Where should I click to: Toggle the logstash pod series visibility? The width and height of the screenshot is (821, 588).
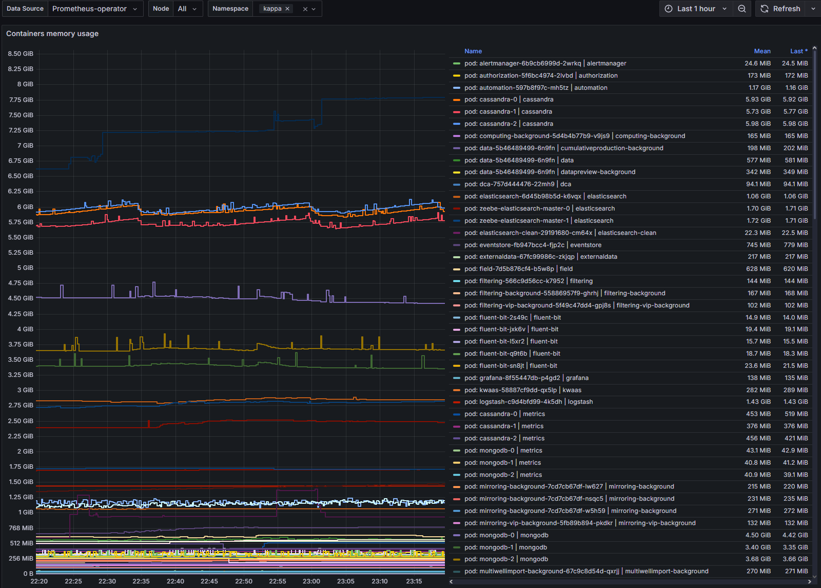[529, 402]
